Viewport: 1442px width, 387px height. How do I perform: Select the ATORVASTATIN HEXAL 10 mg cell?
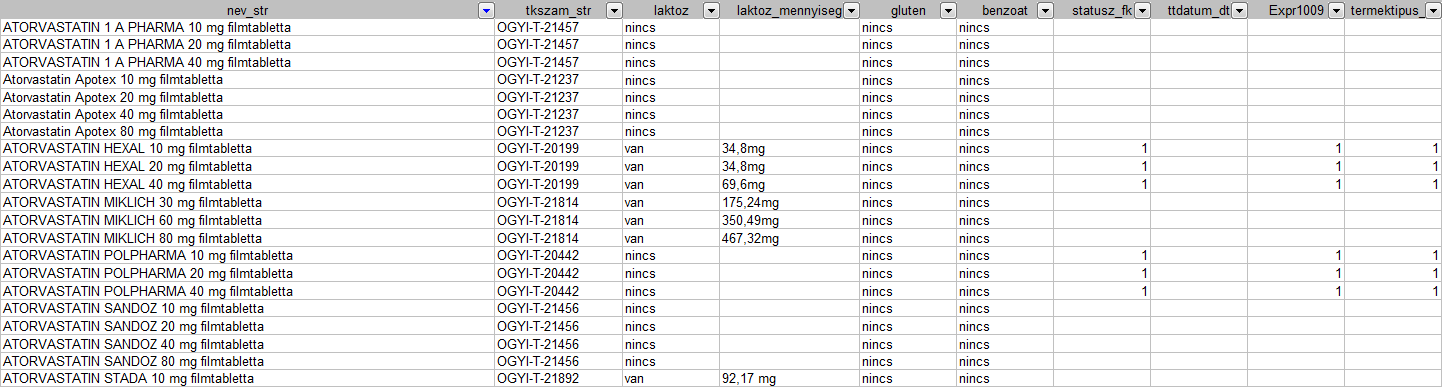coord(247,149)
